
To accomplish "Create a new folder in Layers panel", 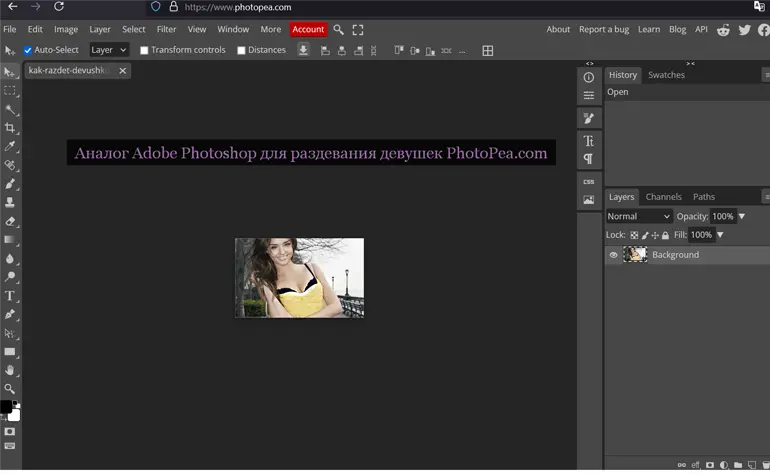I will 738,465.
